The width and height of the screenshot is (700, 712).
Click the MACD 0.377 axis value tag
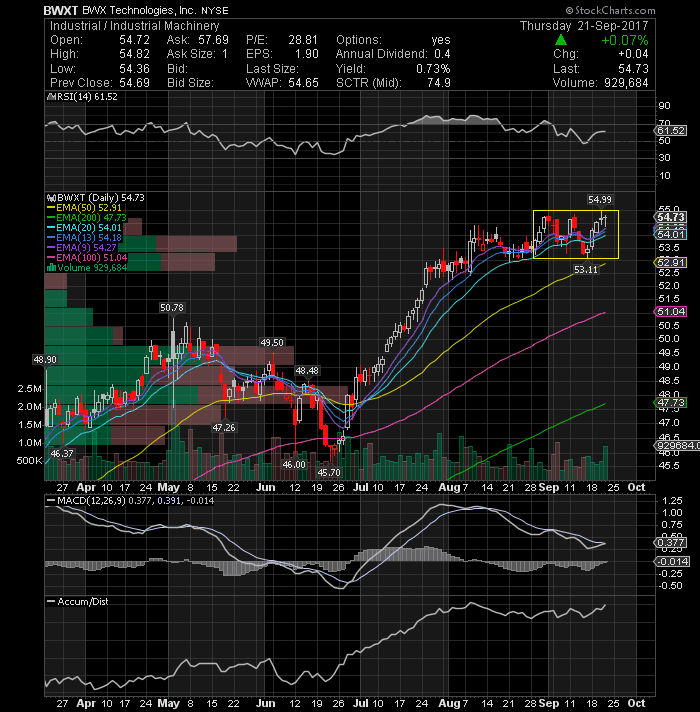670,543
